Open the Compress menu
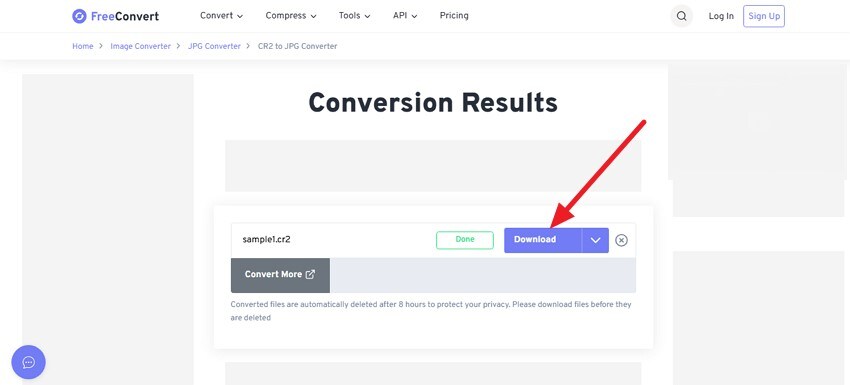The height and width of the screenshot is (385, 850). 291,16
